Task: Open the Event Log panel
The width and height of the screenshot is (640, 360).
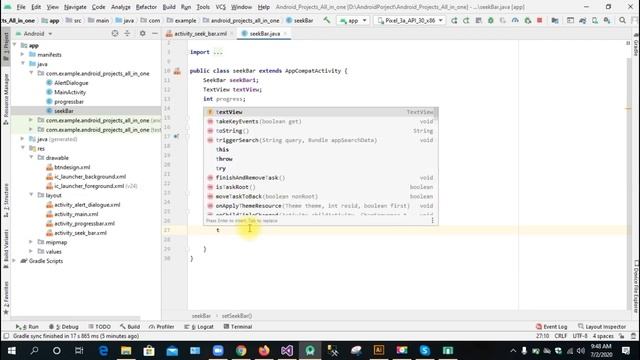Action: point(551,327)
